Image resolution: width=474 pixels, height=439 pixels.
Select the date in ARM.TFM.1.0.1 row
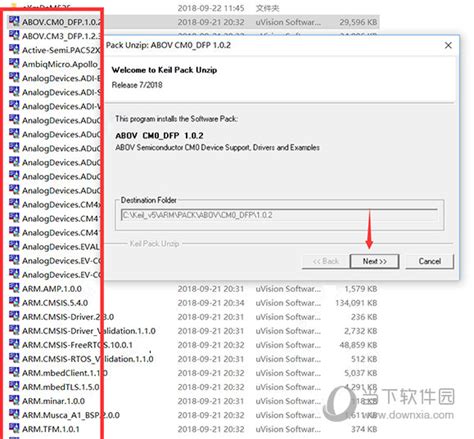tap(211, 429)
